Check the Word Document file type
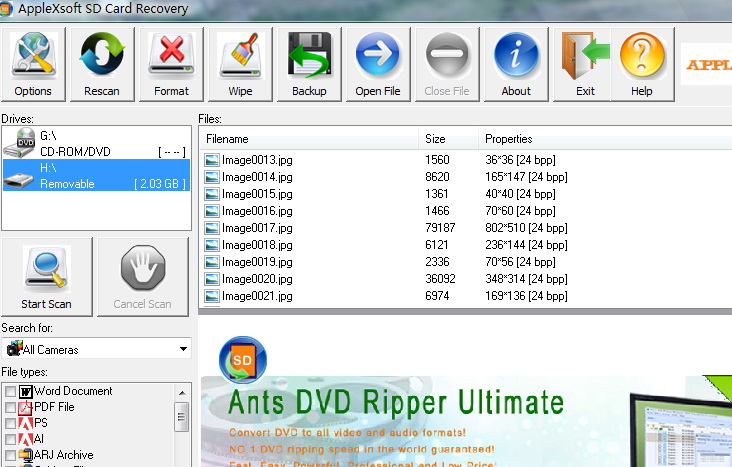Viewport: 732px width, 467px height. coord(10,391)
